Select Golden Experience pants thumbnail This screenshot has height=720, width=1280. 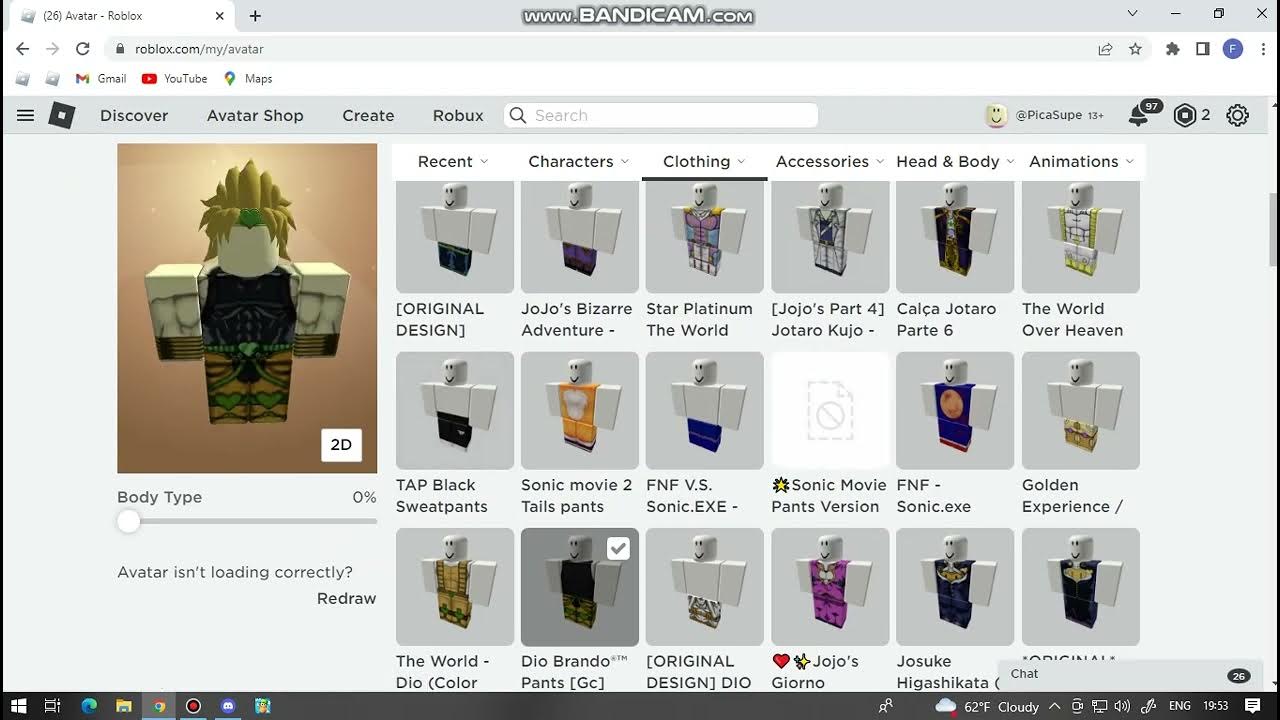point(1081,410)
